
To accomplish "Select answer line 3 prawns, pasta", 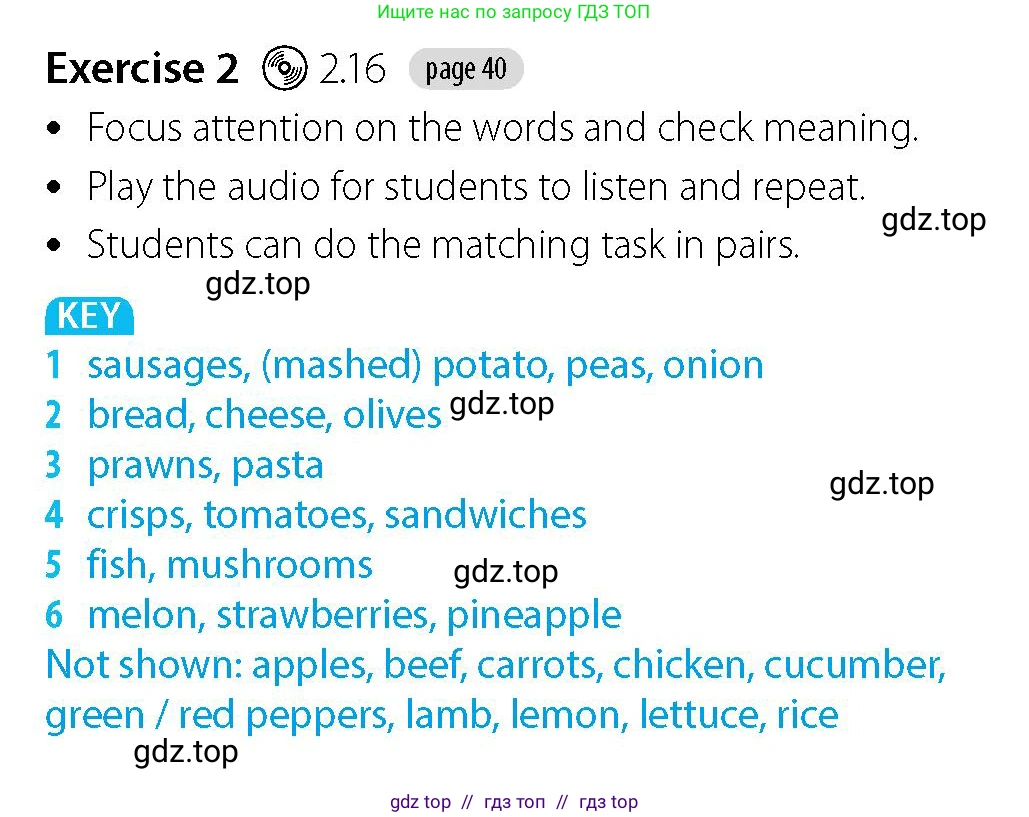I will pos(184,466).
